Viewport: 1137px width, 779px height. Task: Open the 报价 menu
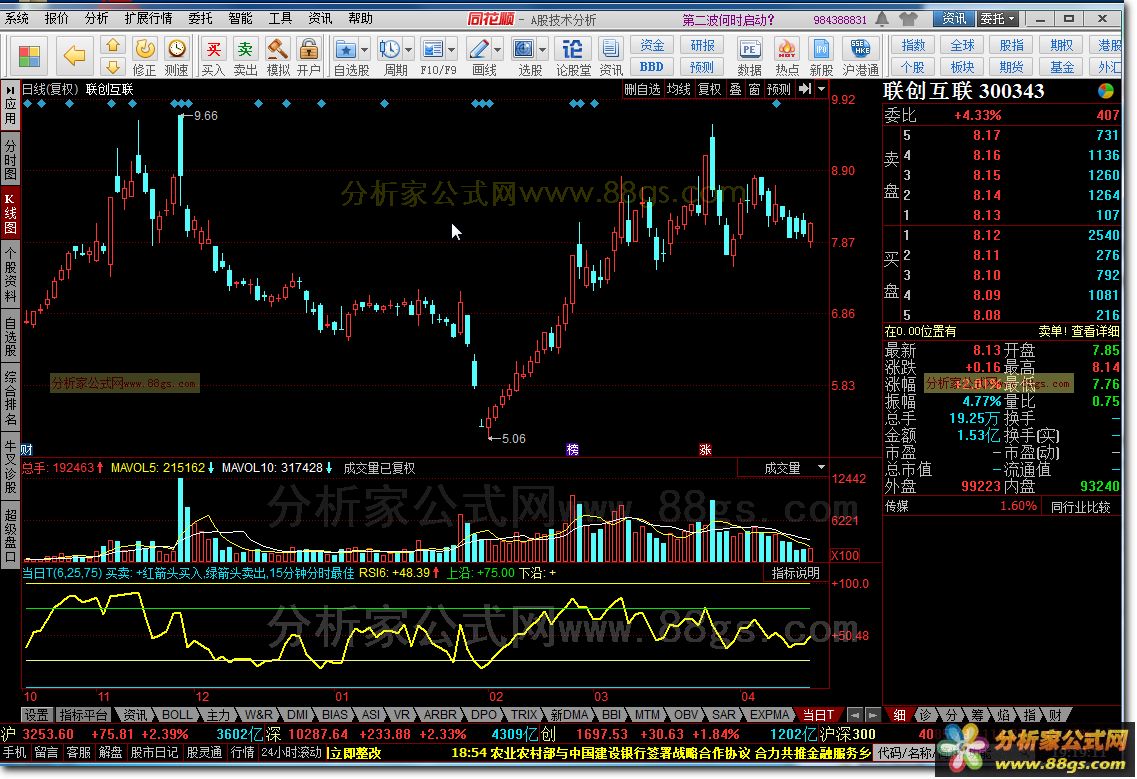pyautogui.click(x=56, y=19)
